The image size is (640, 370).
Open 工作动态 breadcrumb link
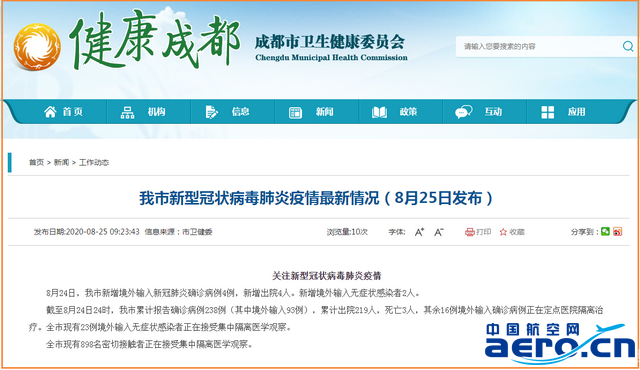click(x=94, y=162)
